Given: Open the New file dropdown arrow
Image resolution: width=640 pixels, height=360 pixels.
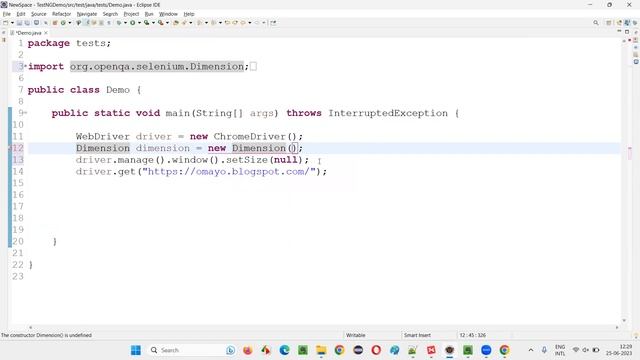Looking at the screenshot, I should [12, 23].
